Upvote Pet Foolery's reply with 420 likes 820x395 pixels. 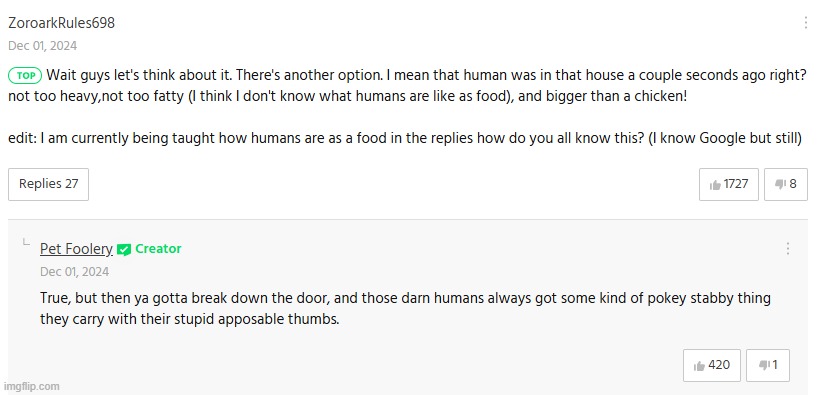click(712, 365)
